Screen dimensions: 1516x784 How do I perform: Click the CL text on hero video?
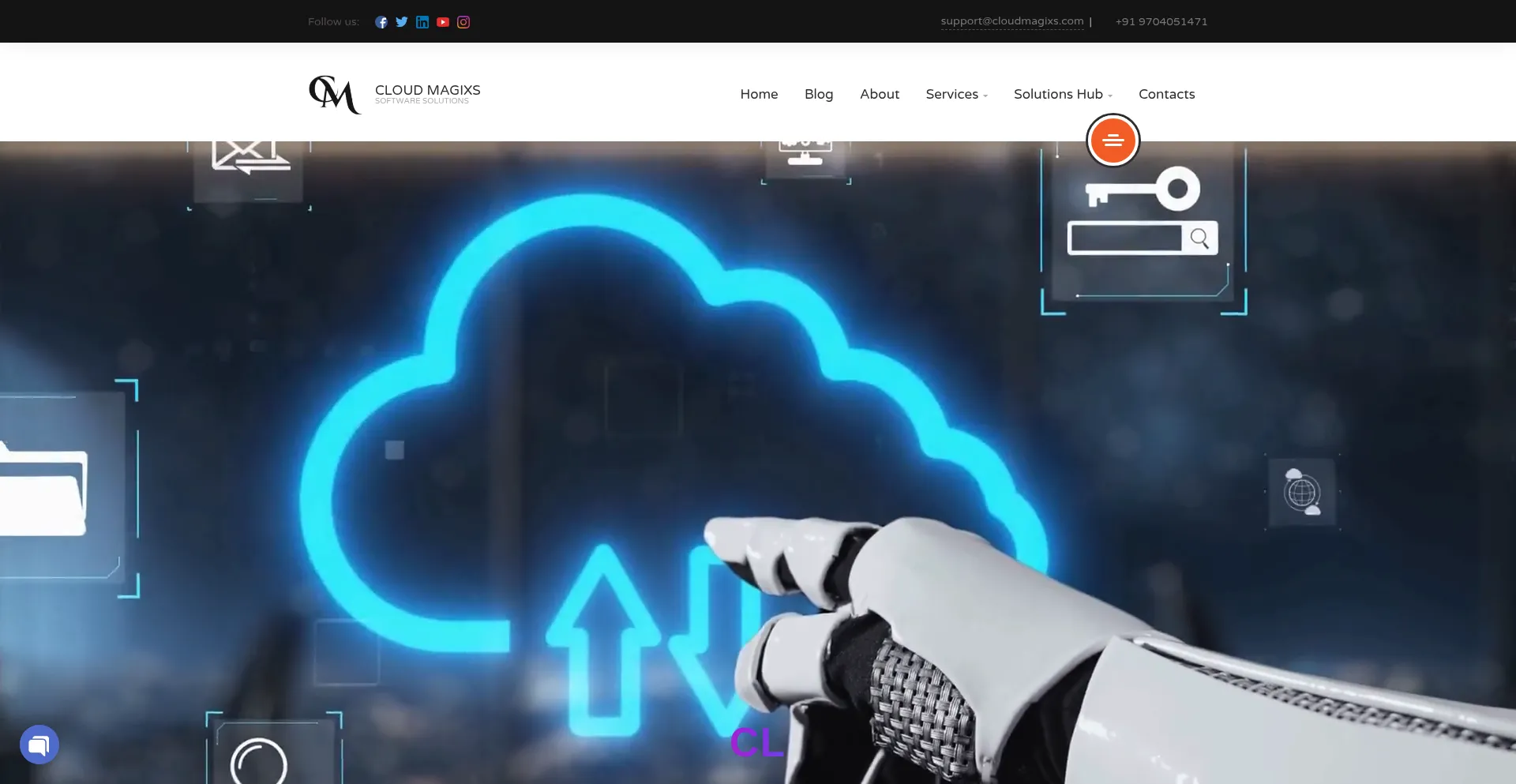756,741
